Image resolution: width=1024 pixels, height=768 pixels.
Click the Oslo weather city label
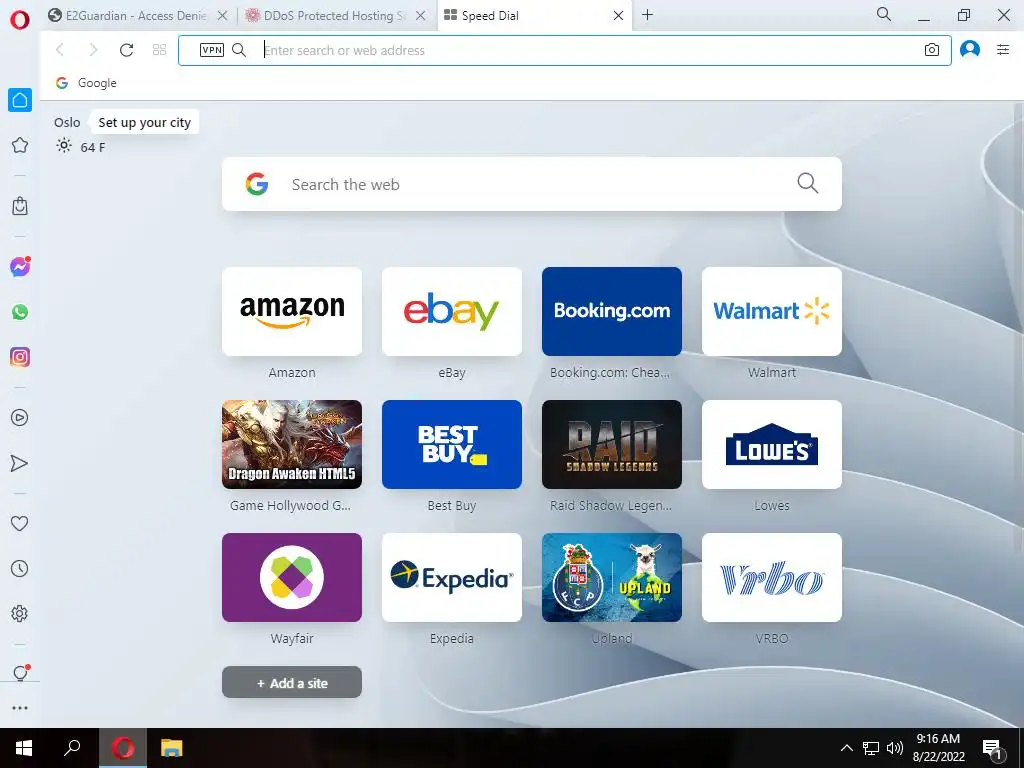point(67,123)
